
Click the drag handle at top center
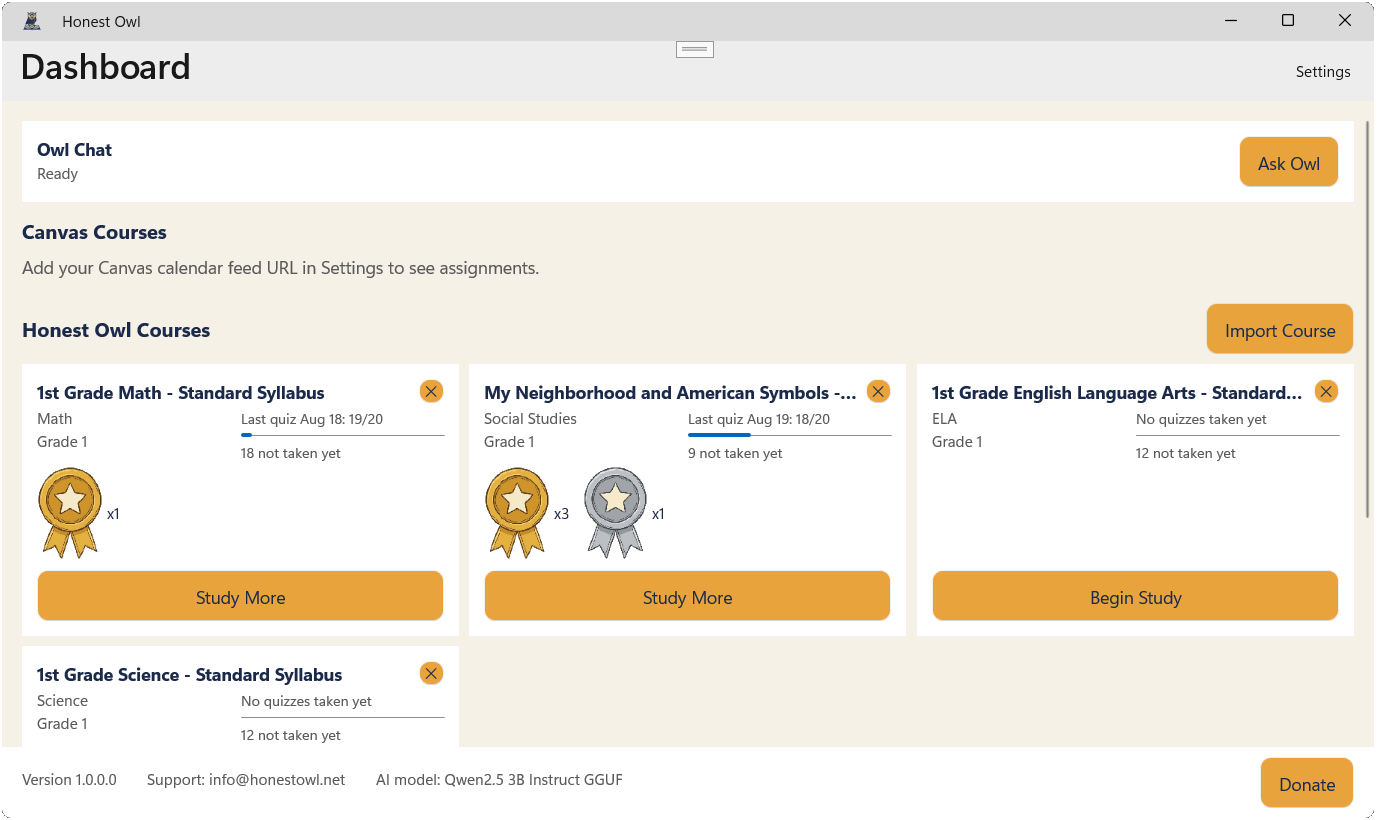695,49
